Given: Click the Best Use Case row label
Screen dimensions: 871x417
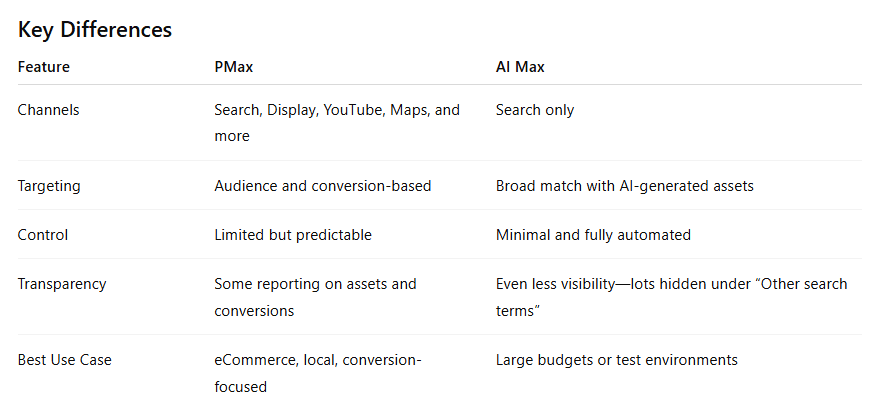Looking at the screenshot, I should click(65, 360).
